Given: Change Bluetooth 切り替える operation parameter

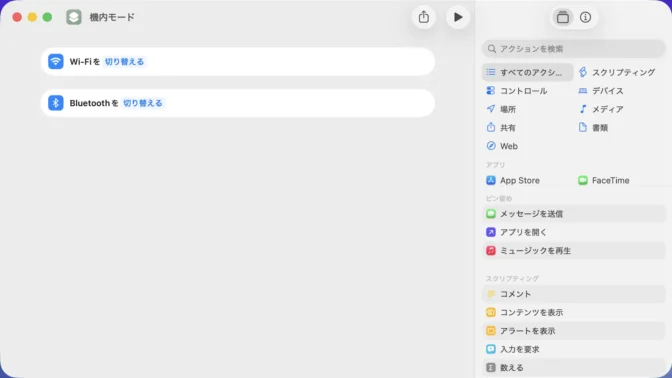Looking at the screenshot, I should click(x=143, y=103).
